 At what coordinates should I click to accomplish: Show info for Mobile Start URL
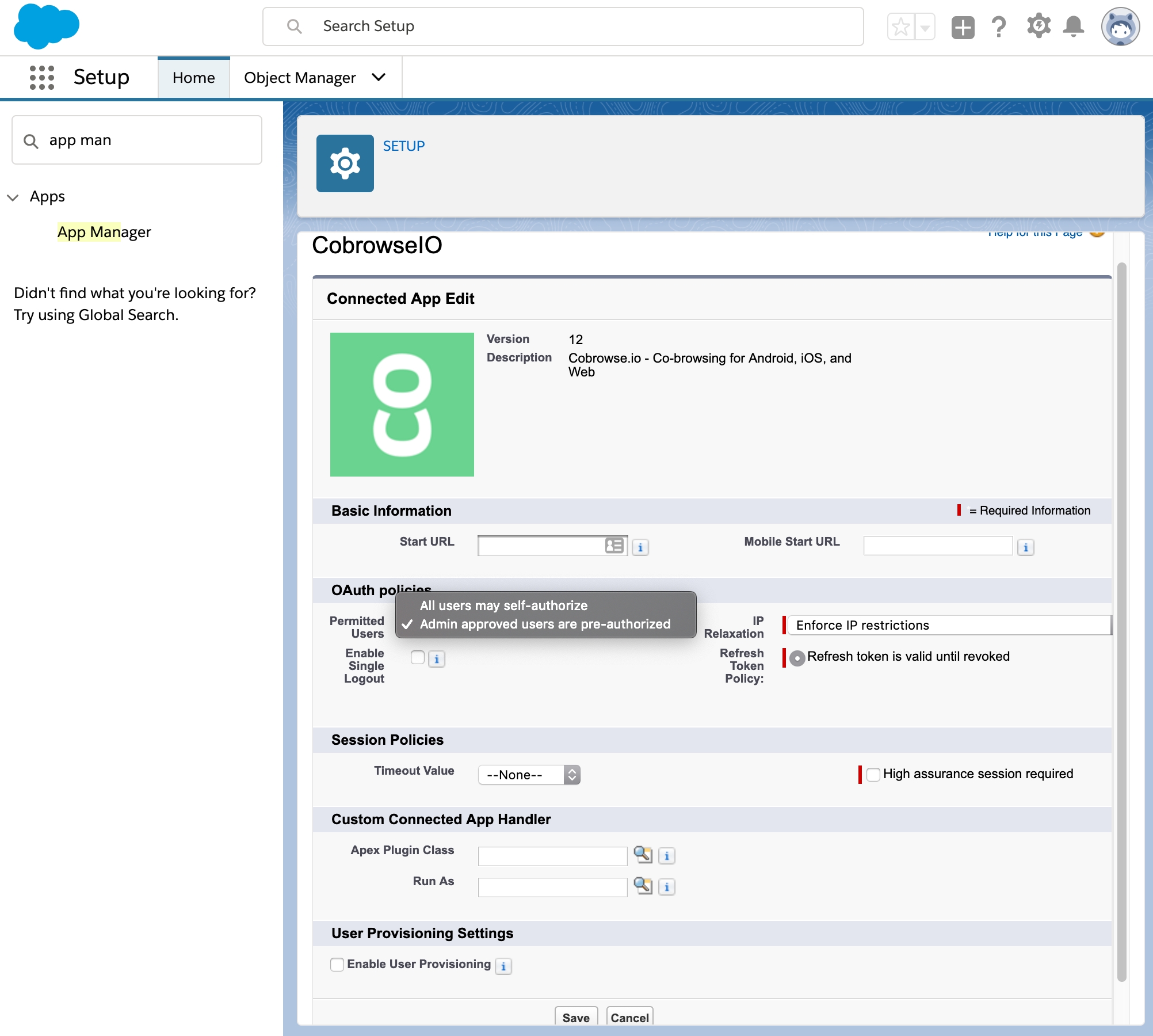coord(1026,547)
